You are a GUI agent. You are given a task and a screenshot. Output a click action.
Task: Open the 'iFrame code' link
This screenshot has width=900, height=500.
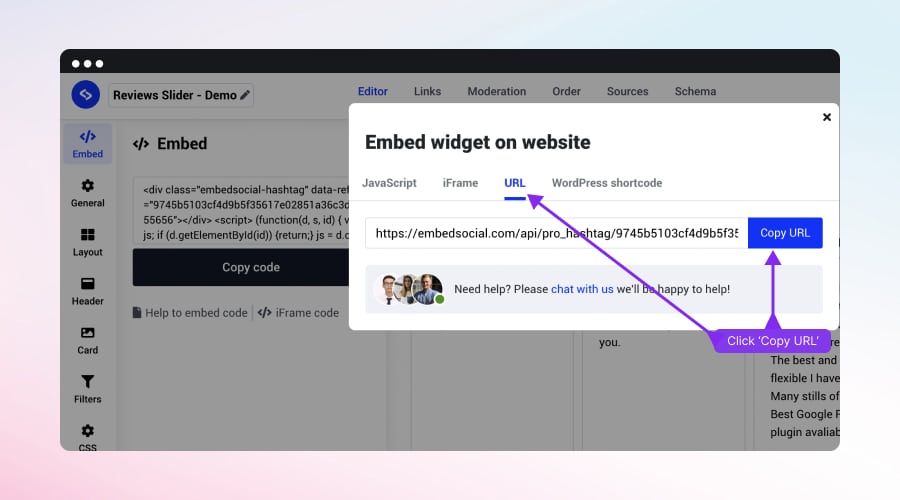tap(298, 313)
